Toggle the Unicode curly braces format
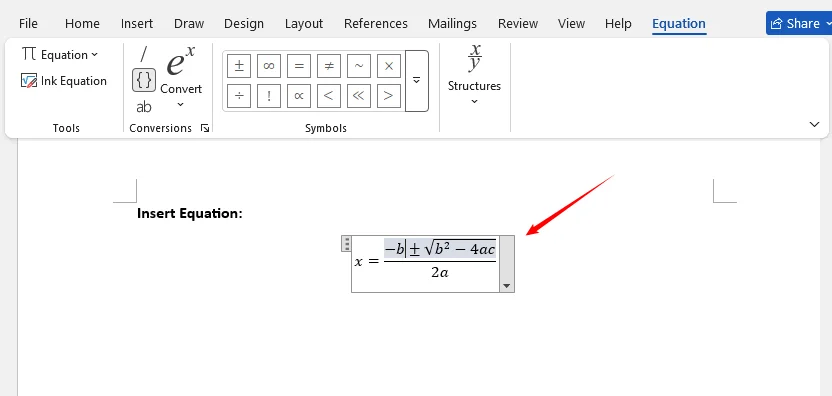This screenshot has width=832, height=396. click(x=144, y=80)
